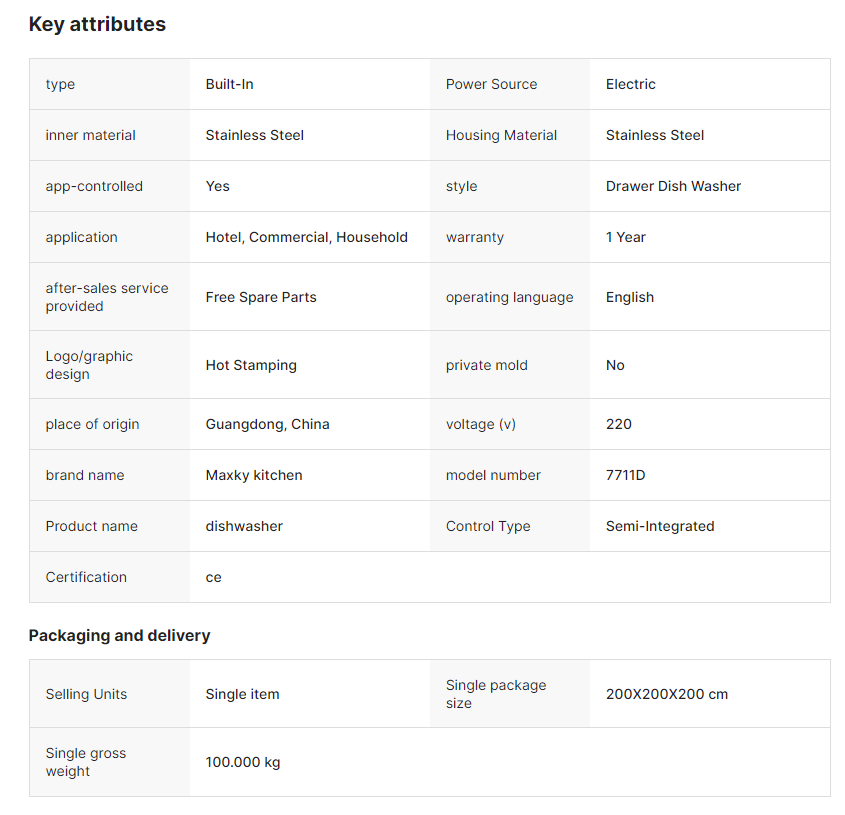Viewport: 845px width, 815px height.
Task: Click the ce certification value
Action: (213, 577)
